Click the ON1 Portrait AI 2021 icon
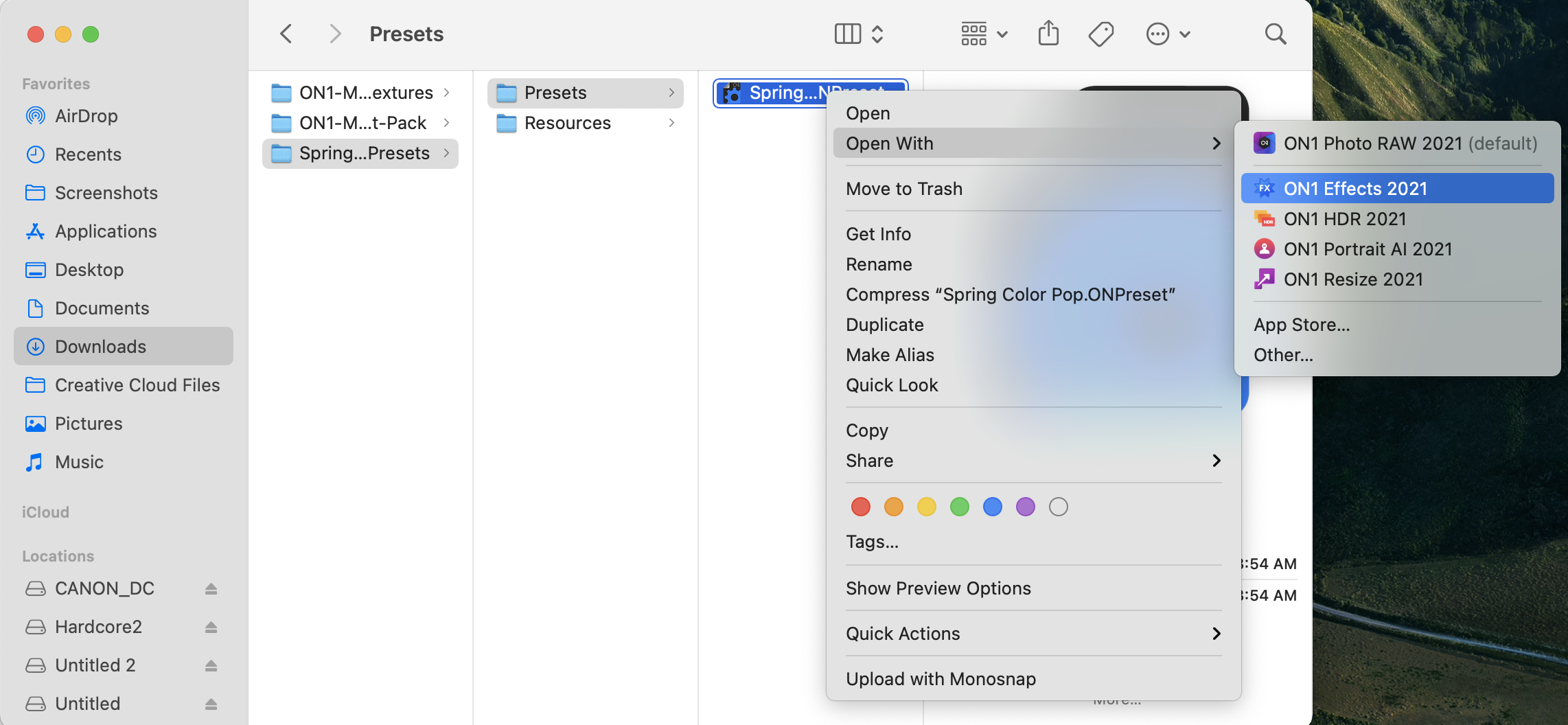Image resolution: width=1568 pixels, height=725 pixels. [1264, 249]
